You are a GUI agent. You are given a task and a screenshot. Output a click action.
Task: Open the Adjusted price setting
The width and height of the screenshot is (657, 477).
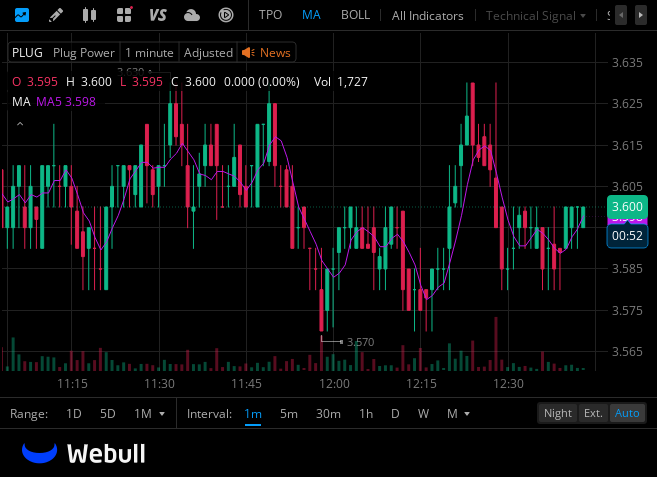pyautogui.click(x=208, y=53)
